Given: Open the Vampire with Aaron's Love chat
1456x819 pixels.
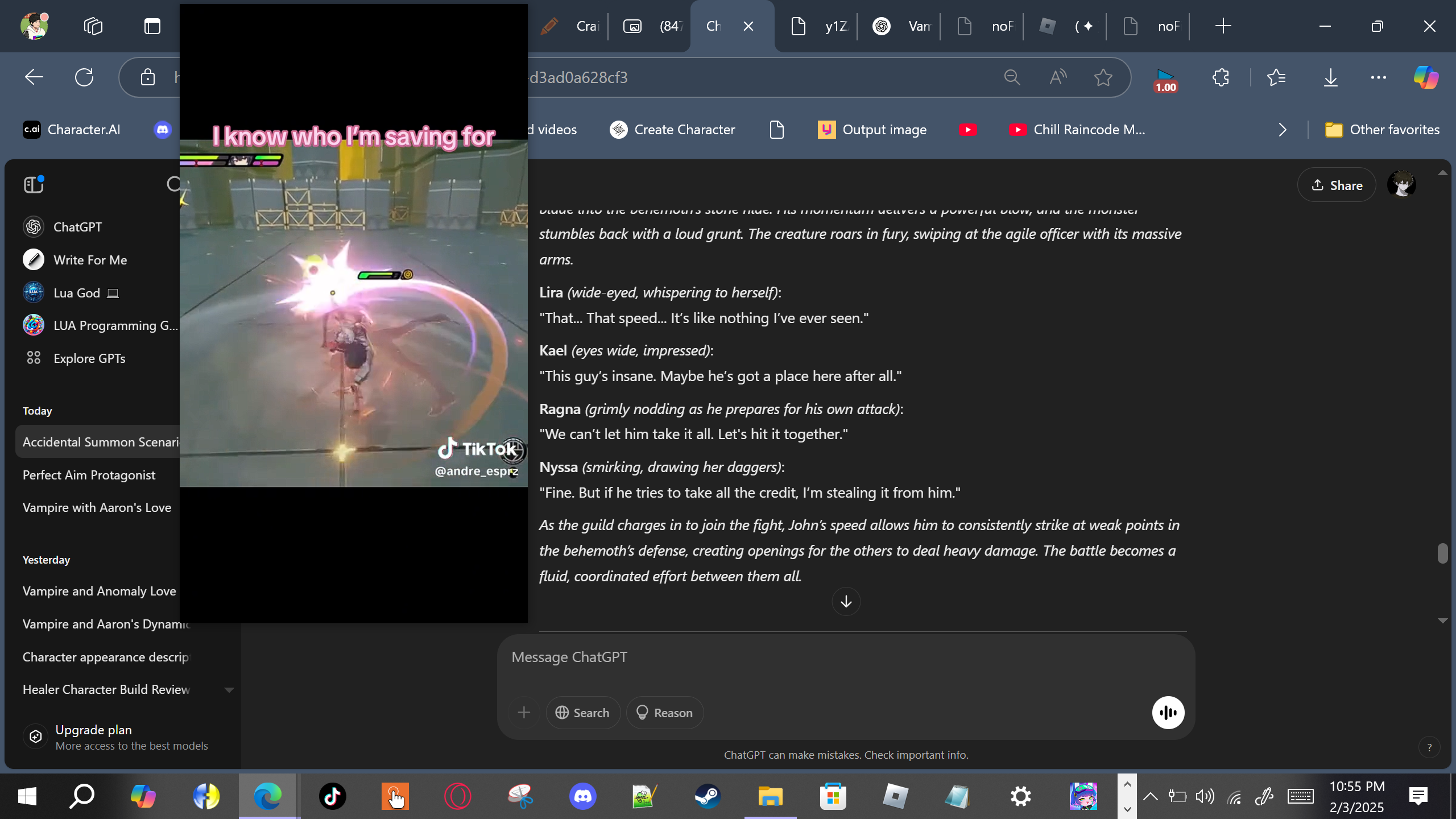Looking at the screenshot, I should coord(98,507).
